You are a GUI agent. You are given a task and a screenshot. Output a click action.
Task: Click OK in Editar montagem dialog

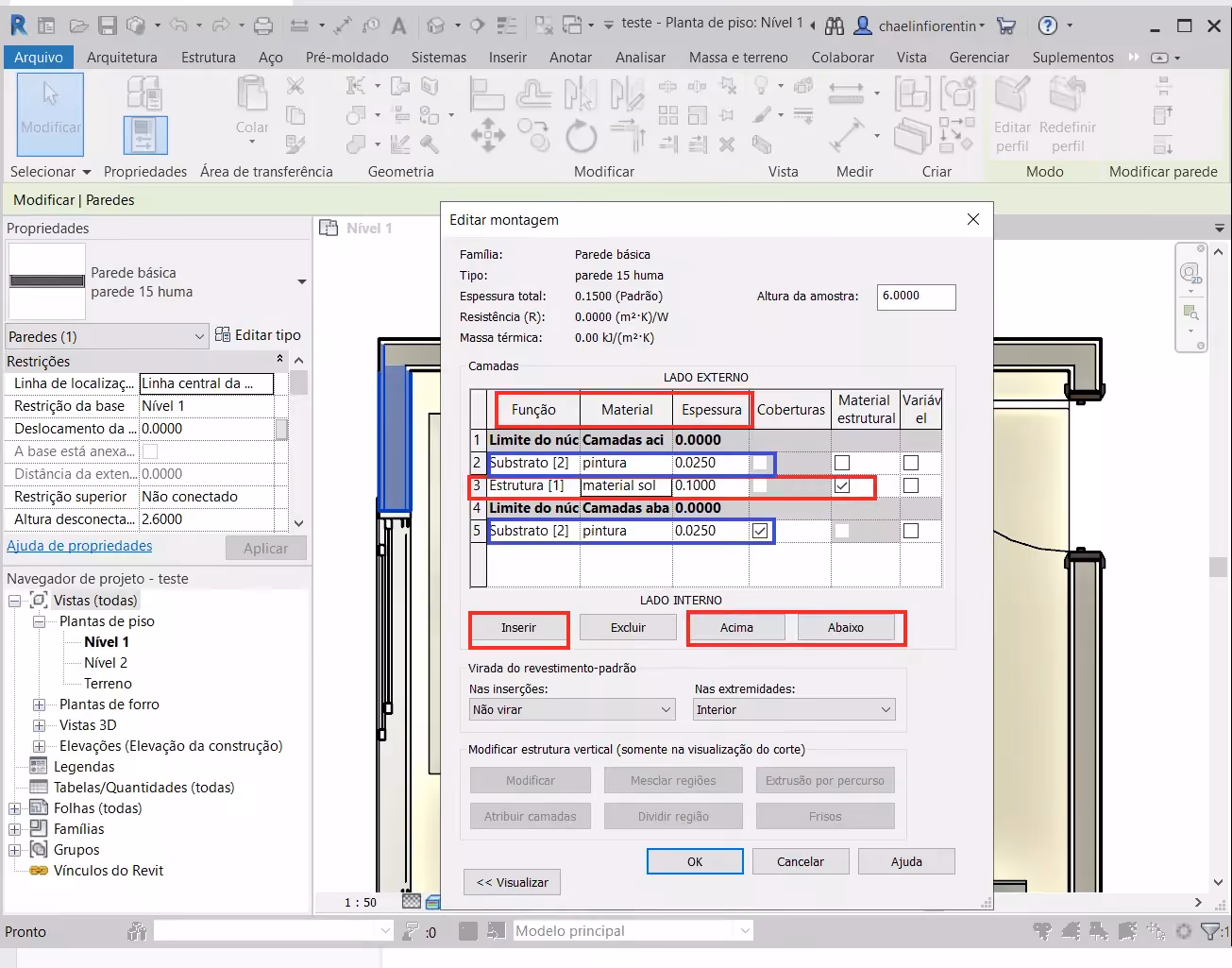point(695,861)
